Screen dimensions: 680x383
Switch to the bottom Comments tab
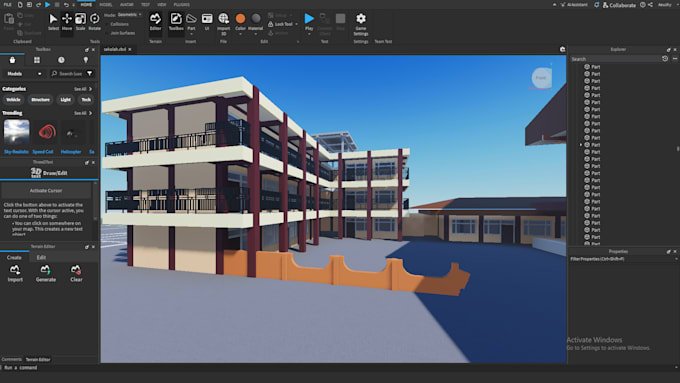(x=12, y=360)
